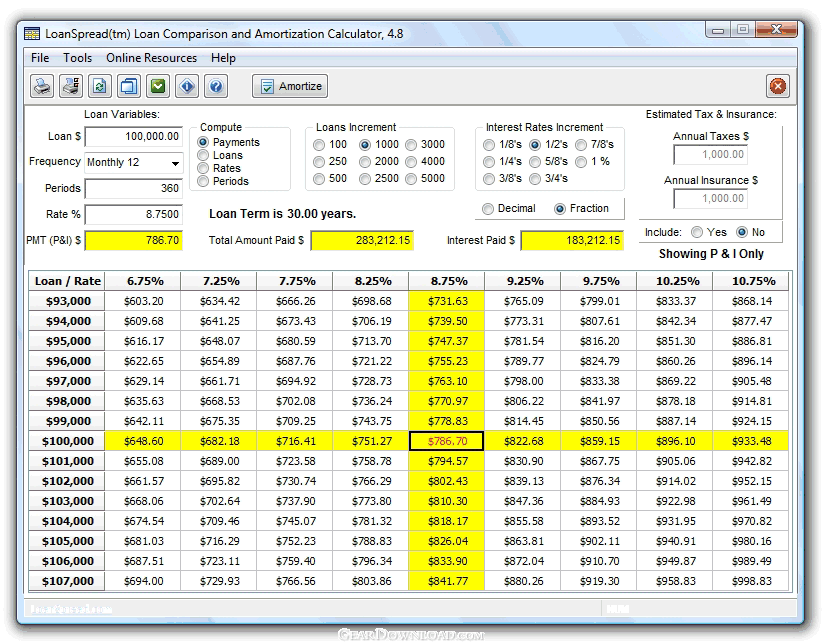Click the copy windows toolbar icon
The width and height of the screenshot is (822, 643).
129,86
